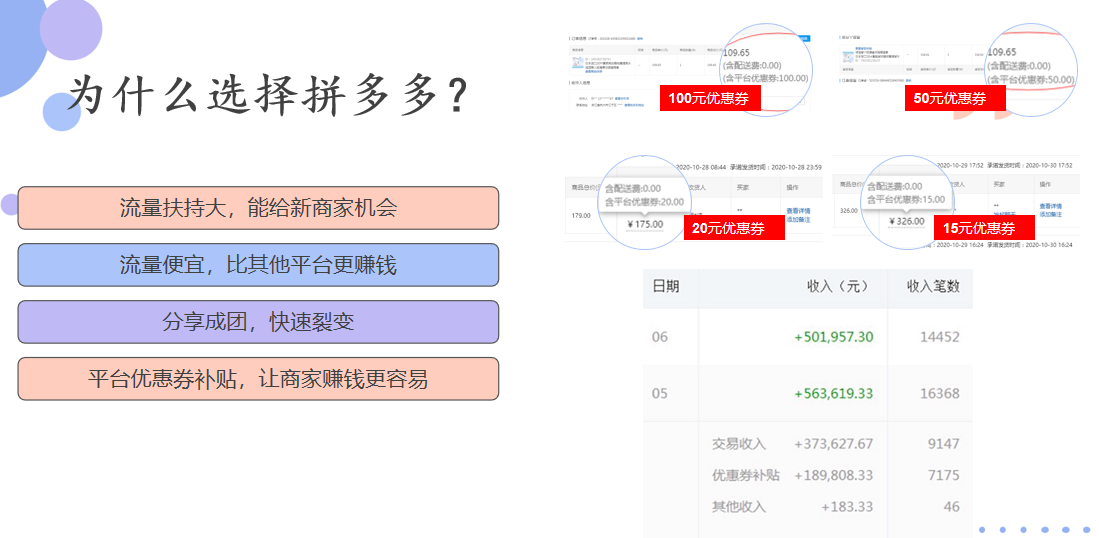Click the count cell 7175
Image resolution: width=1099 pixels, height=538 pixels.
tap(943, 475)
